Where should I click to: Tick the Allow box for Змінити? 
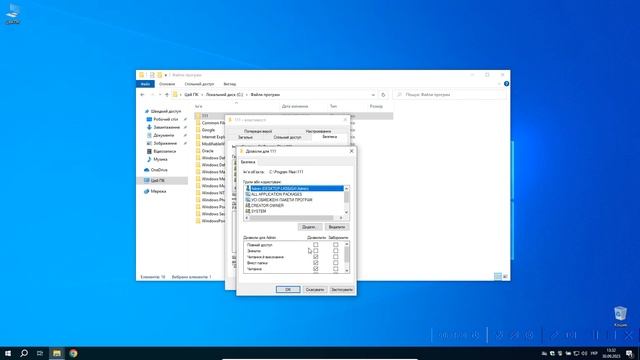[x=316, y=251]
